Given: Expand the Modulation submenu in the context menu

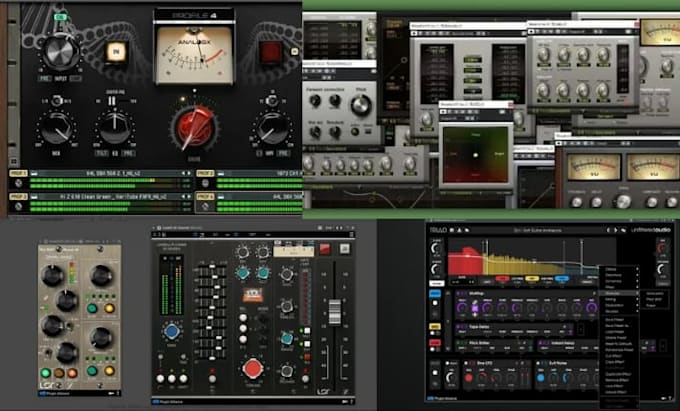Looking at the screenshot, I should [x=618, y=305].
